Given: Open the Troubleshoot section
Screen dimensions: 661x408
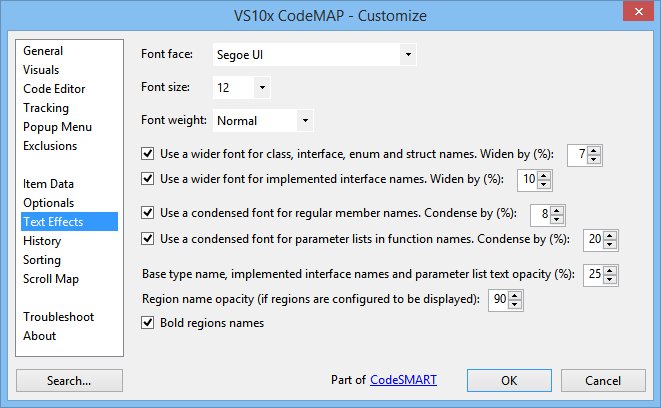Looking at the screenshot, I should 59,317.
